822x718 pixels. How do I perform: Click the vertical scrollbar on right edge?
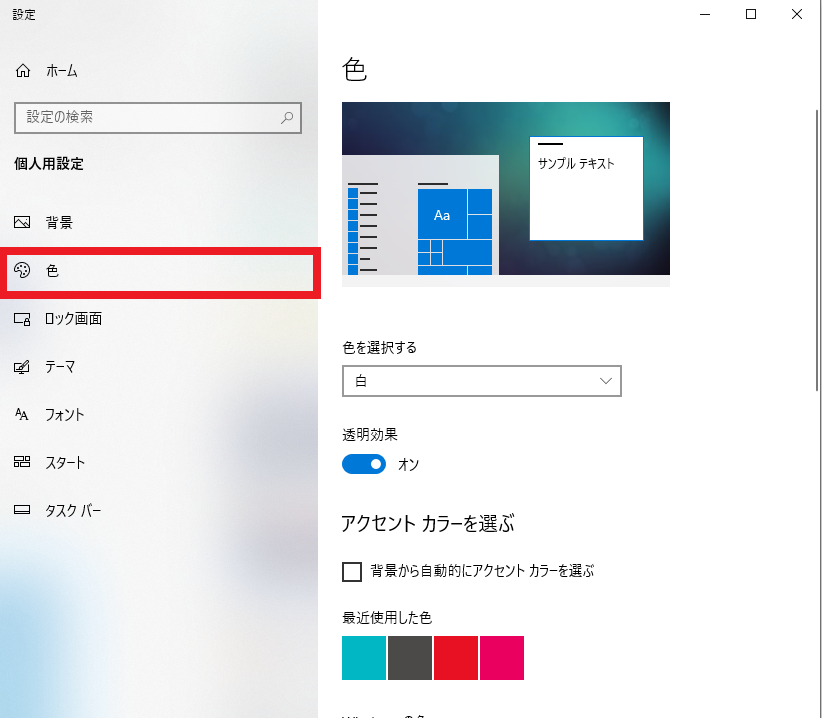click(817, 250)
